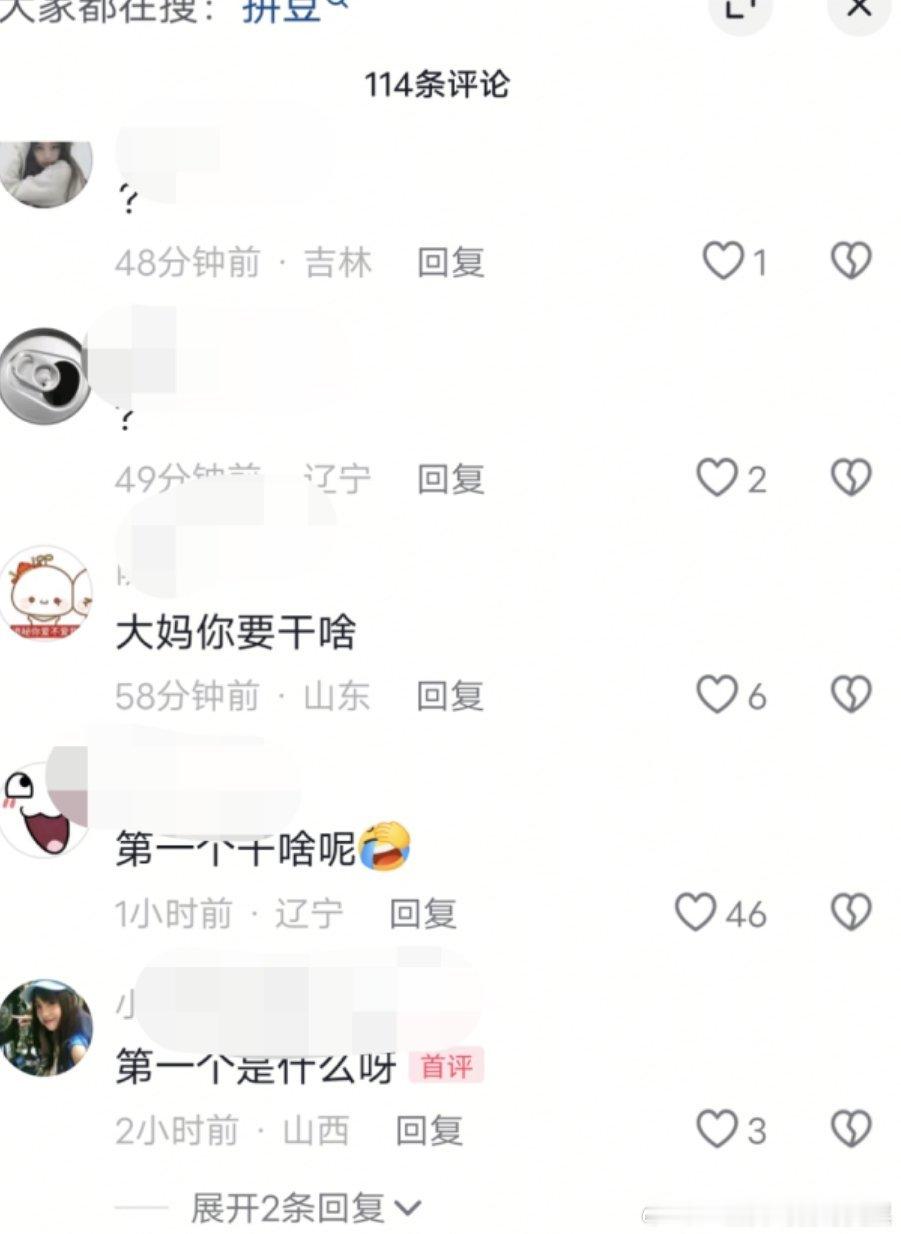Screen dimensions: 901x1234
Task: Close the comments panel with X
Action: click(x=859, y=8)
